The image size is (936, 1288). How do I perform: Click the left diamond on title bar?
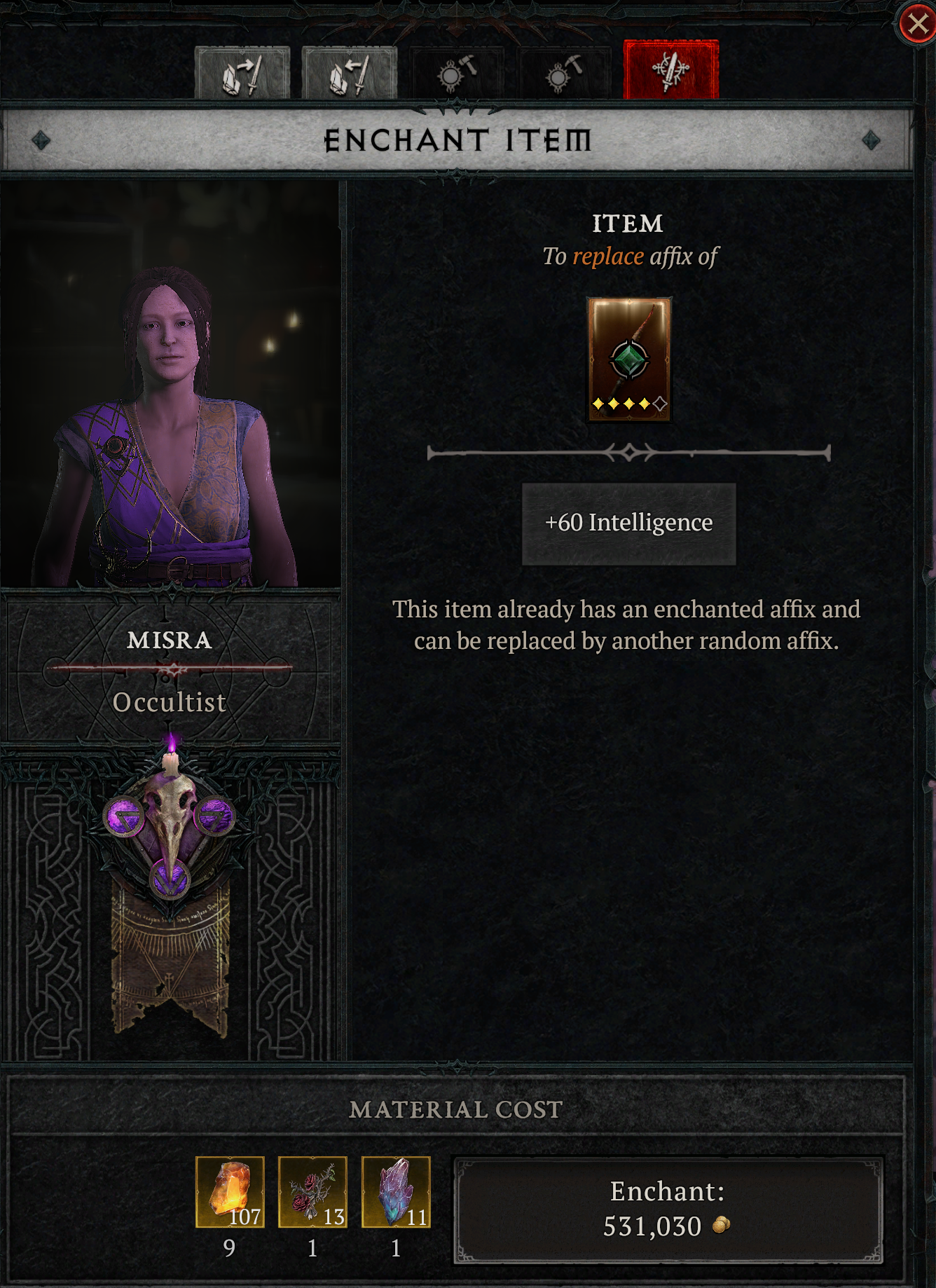[41, 140]
